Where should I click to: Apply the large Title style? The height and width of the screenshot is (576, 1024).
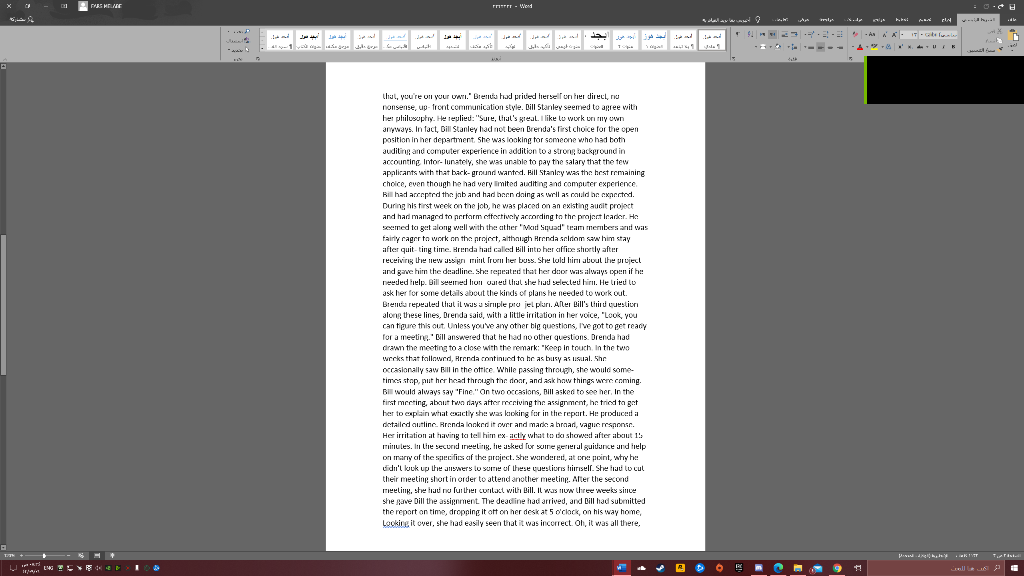coord(598,40)
